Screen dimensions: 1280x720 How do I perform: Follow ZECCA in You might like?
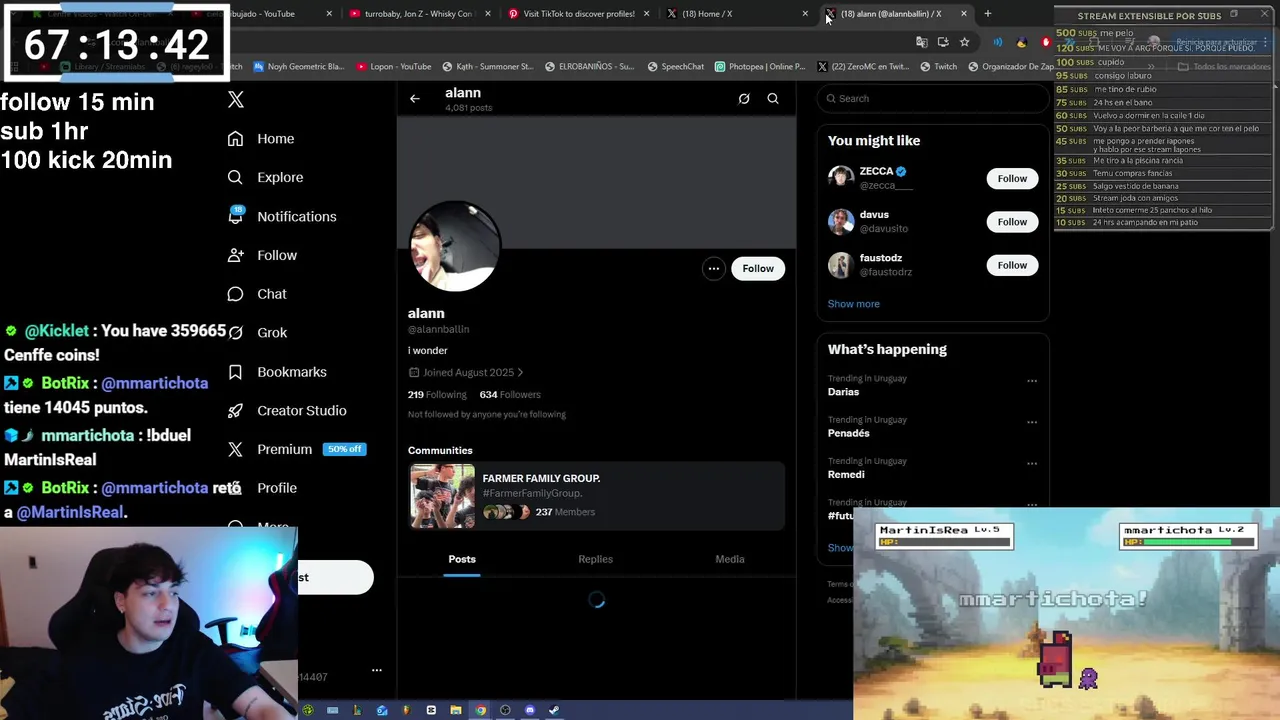(x=1012, y=178)
